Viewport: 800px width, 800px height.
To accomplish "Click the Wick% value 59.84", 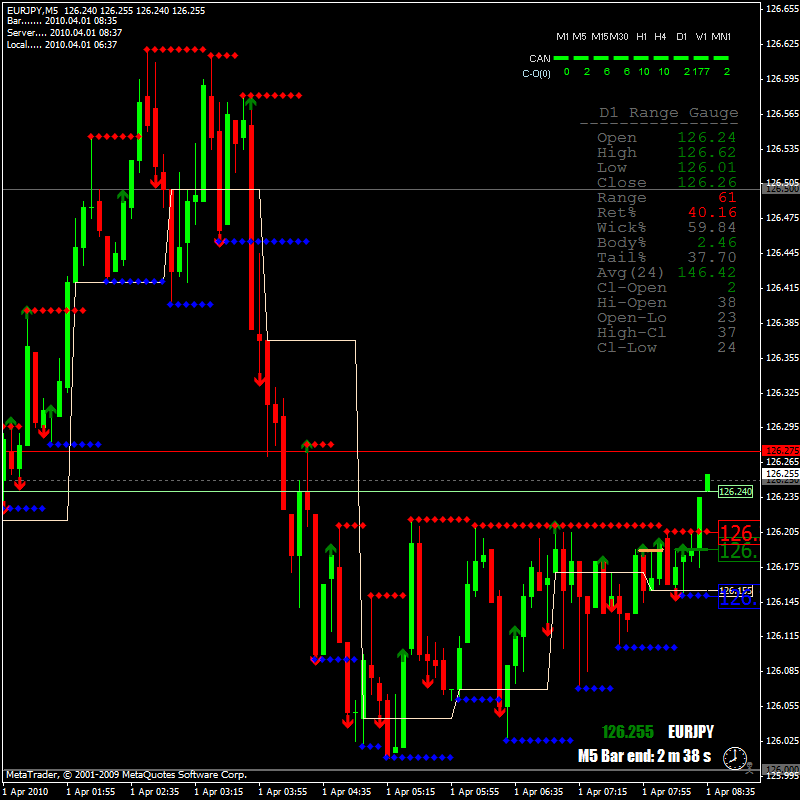I will coord(712,228).
